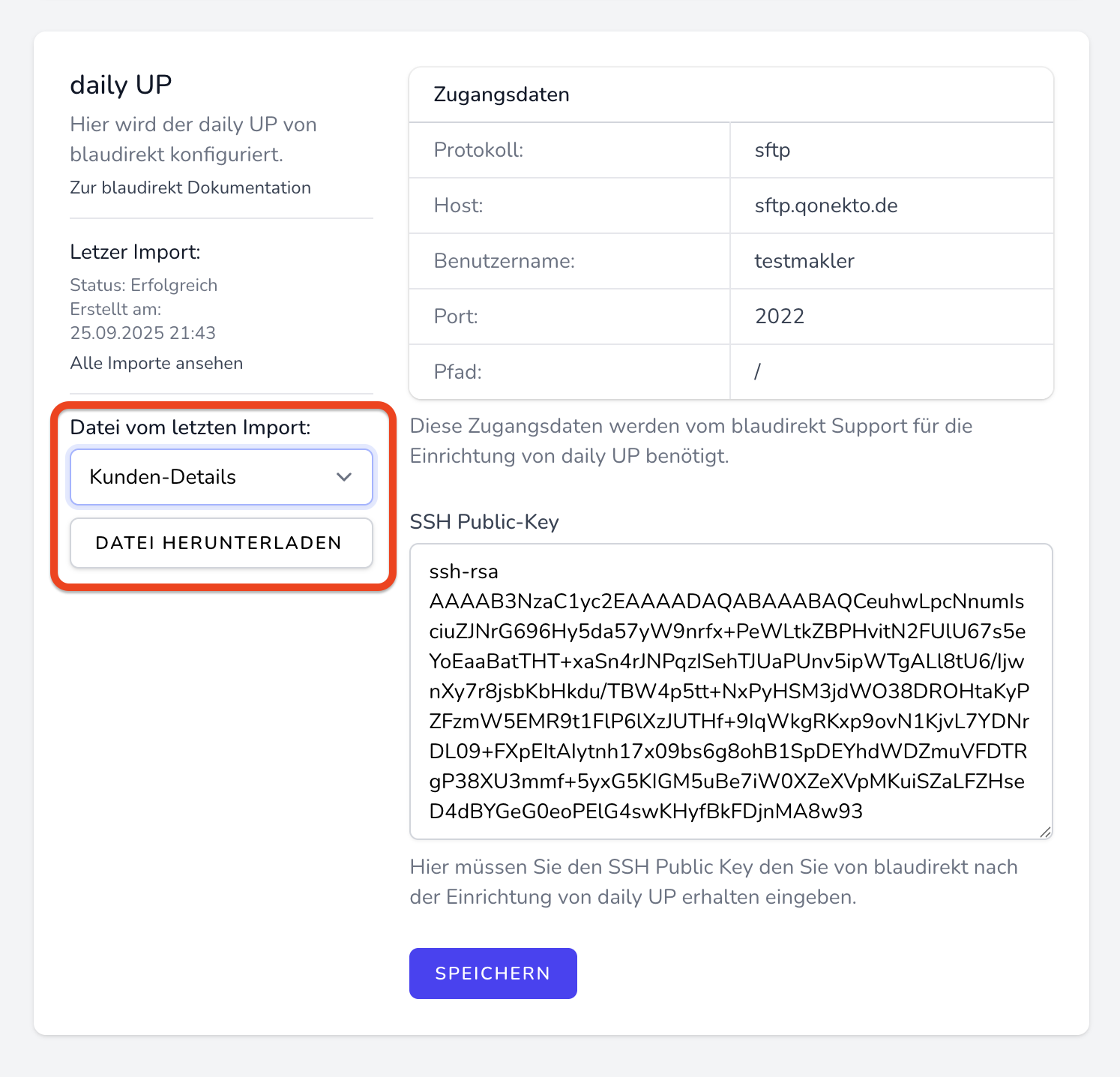Click the Status: Erfolgreich text
The height and width of the screenshot is (1077, 1120).
144,285
